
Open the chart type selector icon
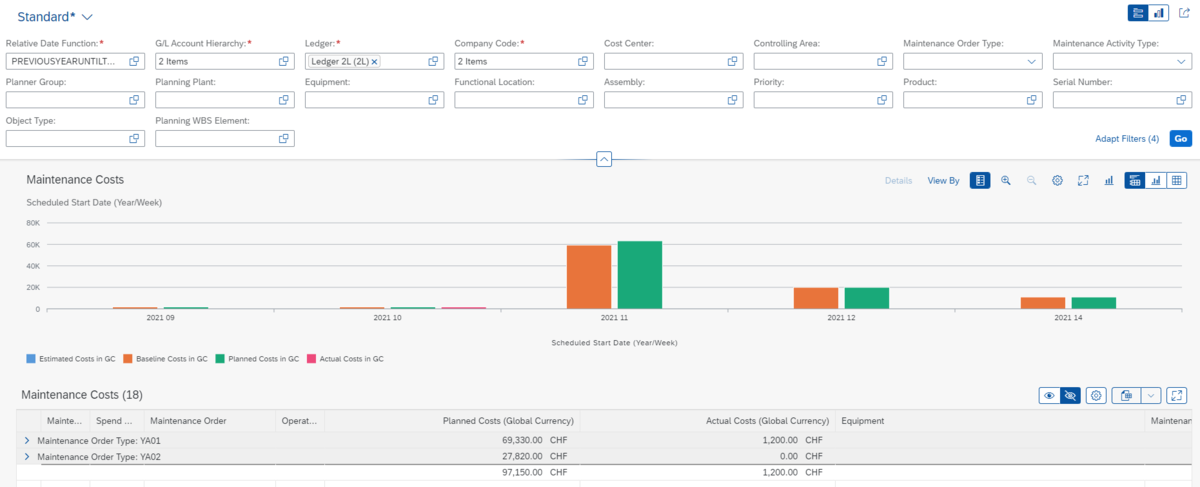coord(1109,181)
